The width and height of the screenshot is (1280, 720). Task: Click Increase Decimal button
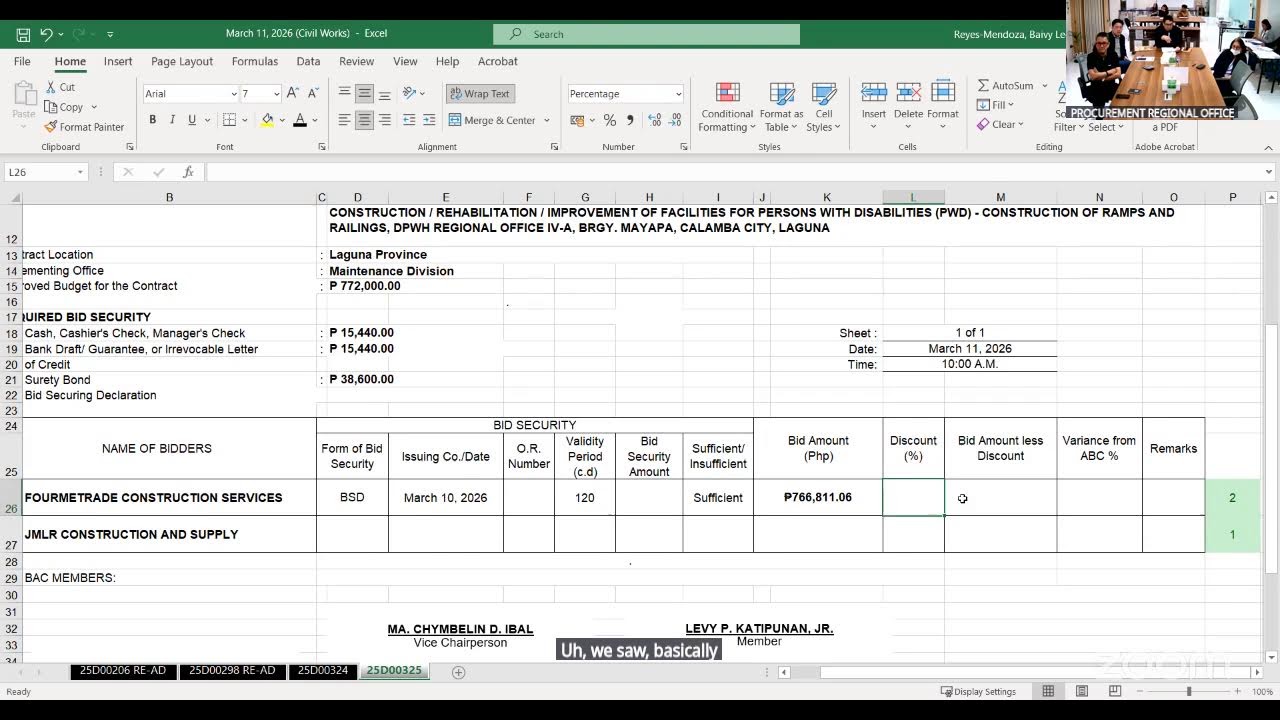click(x=652, y=120)
